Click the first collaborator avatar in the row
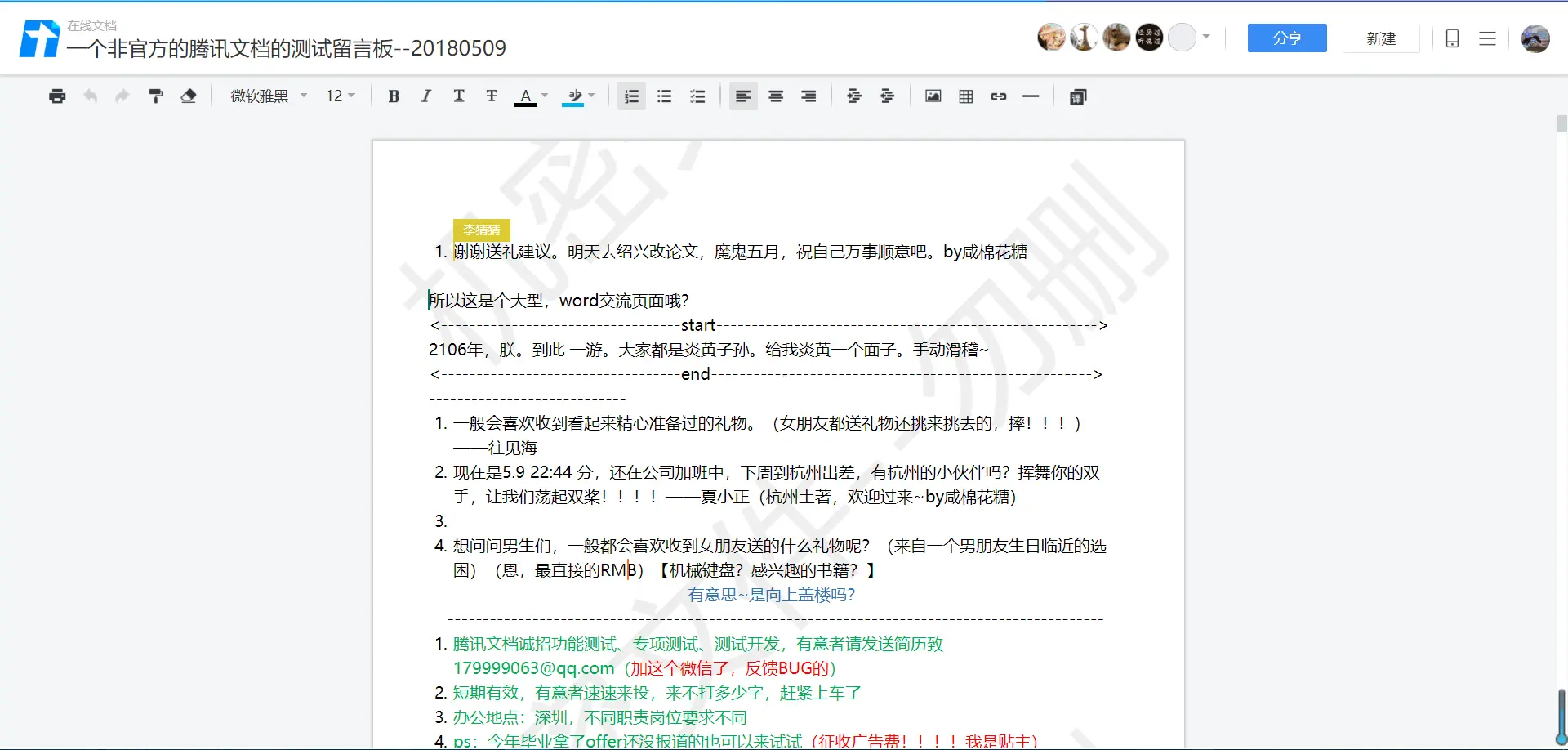This screenshot has height=750, width=1568. point(1051,38)
